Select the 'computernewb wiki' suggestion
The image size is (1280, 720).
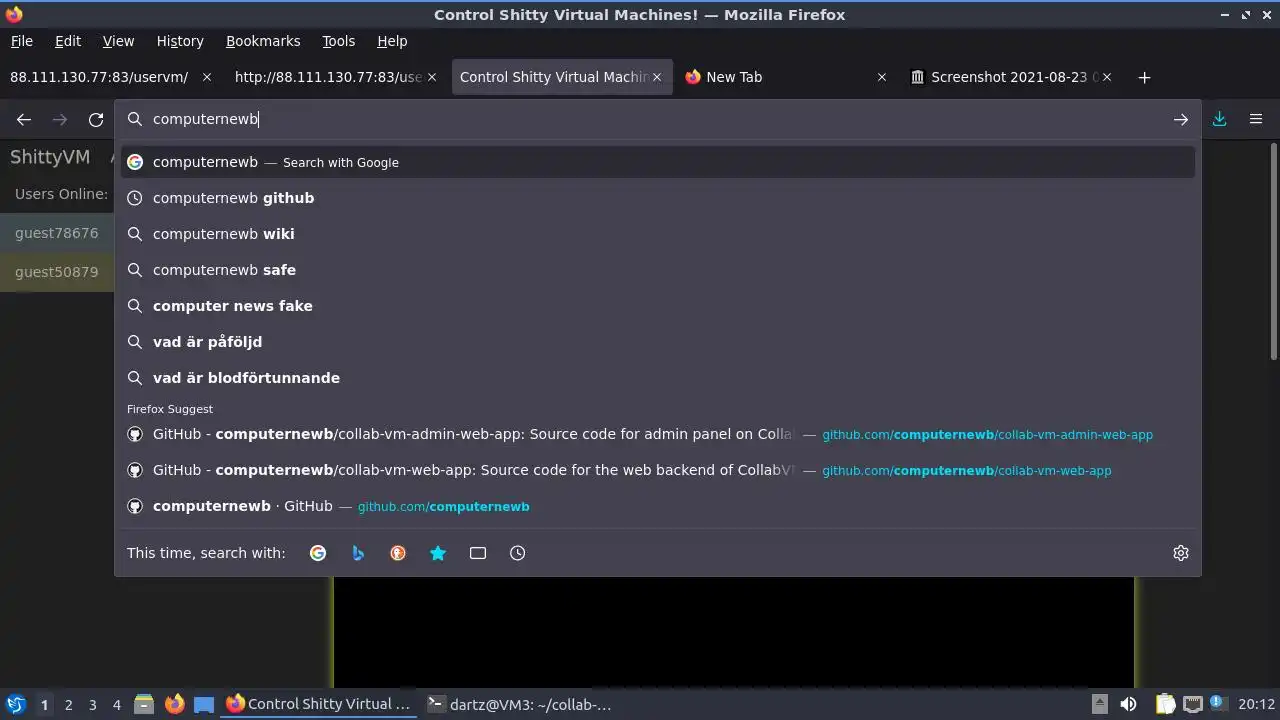(x=658, y=234)
